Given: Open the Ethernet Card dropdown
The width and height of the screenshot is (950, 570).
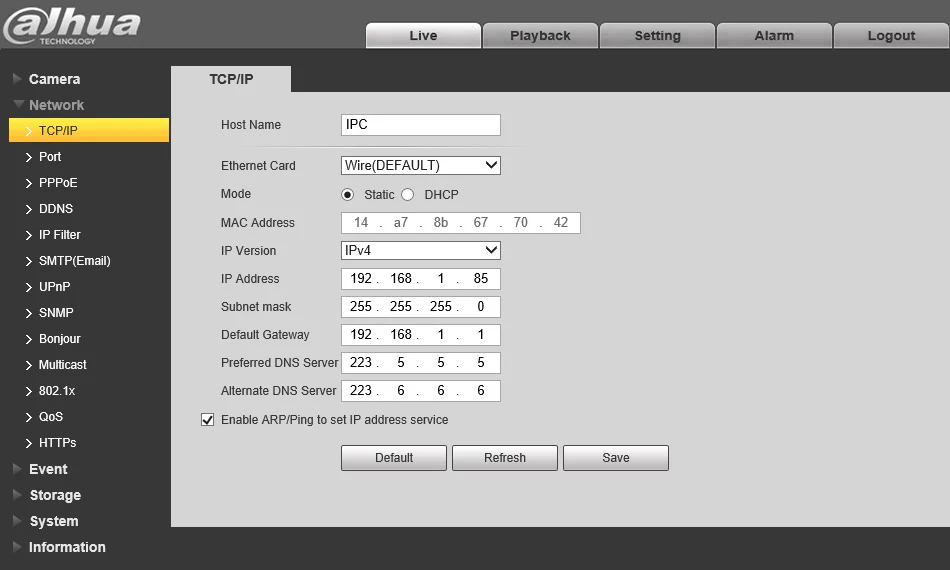Looking at the screenshot, I should pyautogui.click(x=420, y=165).
